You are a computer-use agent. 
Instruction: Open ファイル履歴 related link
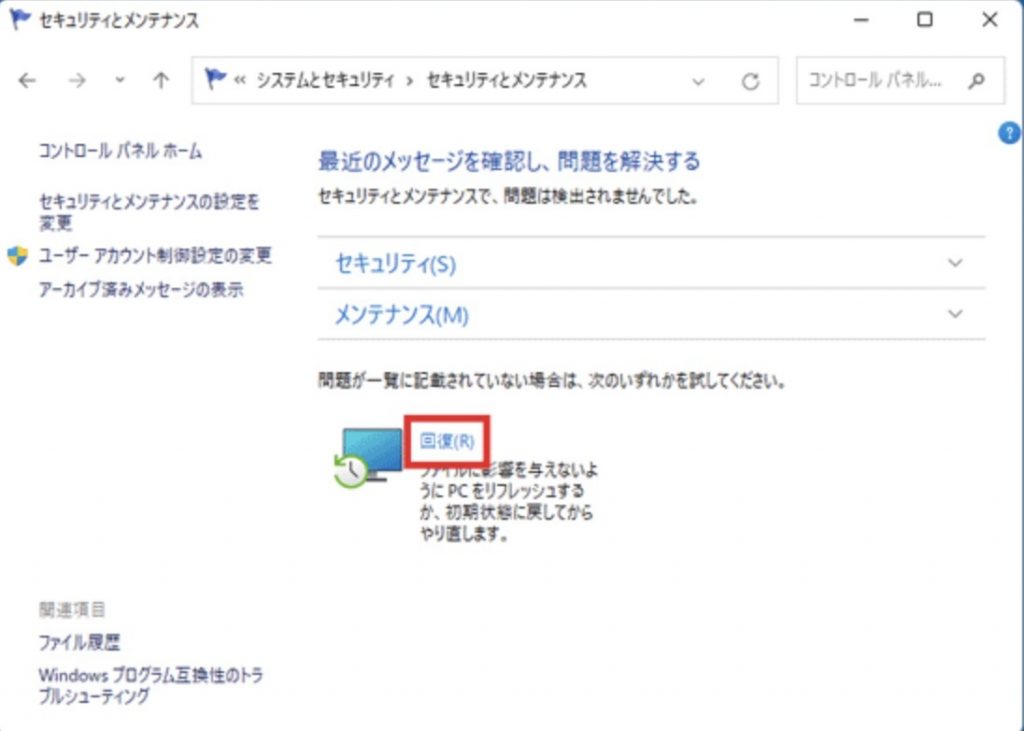tap(79, 642)
